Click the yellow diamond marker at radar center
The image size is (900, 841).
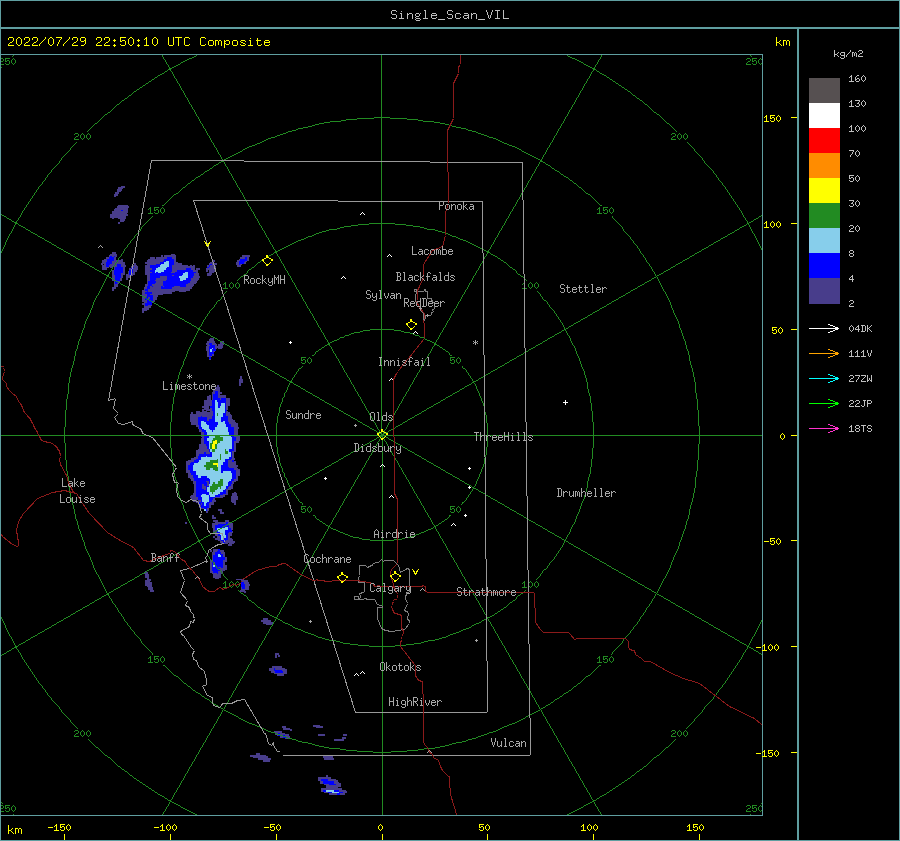[x=382, y=435]
